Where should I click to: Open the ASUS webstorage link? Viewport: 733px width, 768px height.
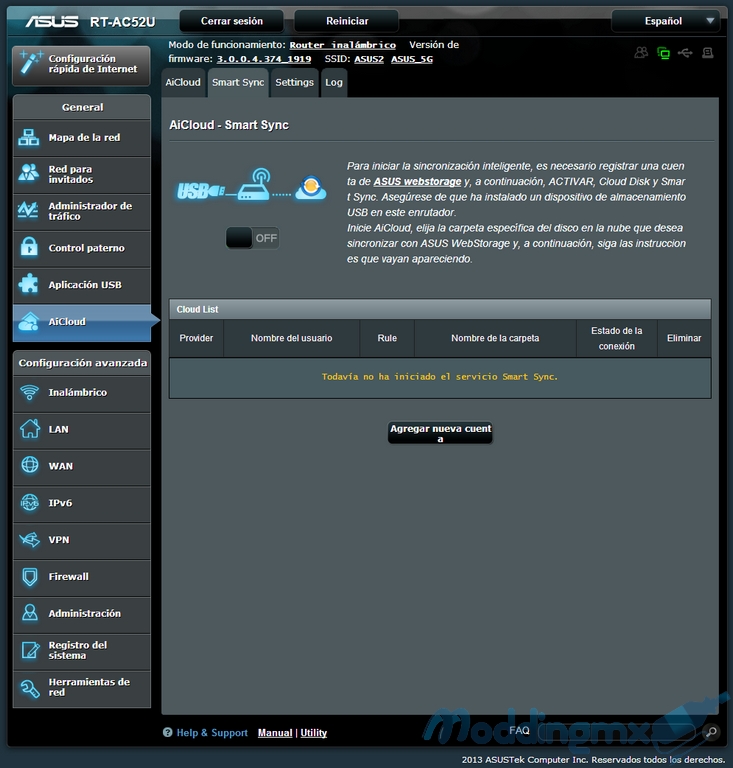click(x=417, y=182)
